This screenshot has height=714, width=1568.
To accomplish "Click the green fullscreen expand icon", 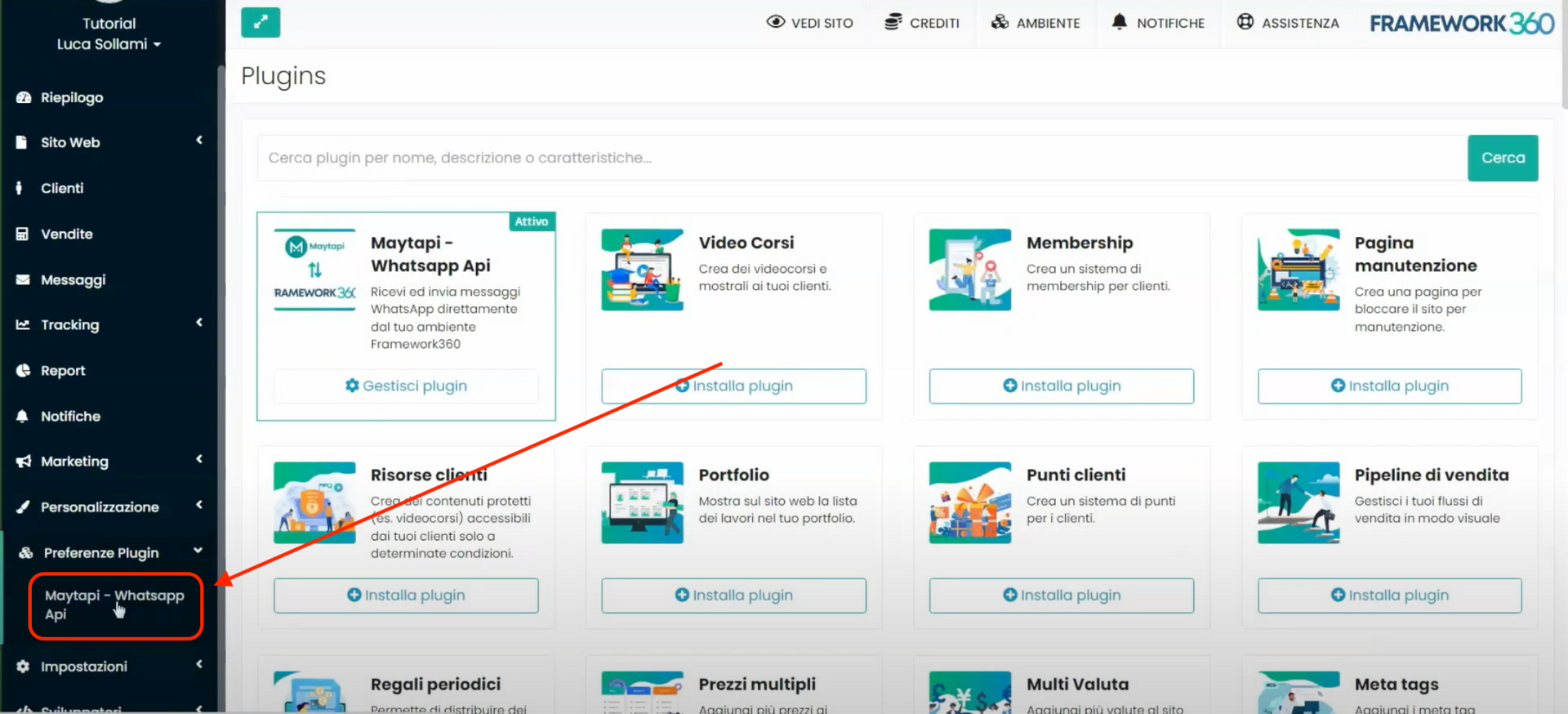I will click(261, 23).
